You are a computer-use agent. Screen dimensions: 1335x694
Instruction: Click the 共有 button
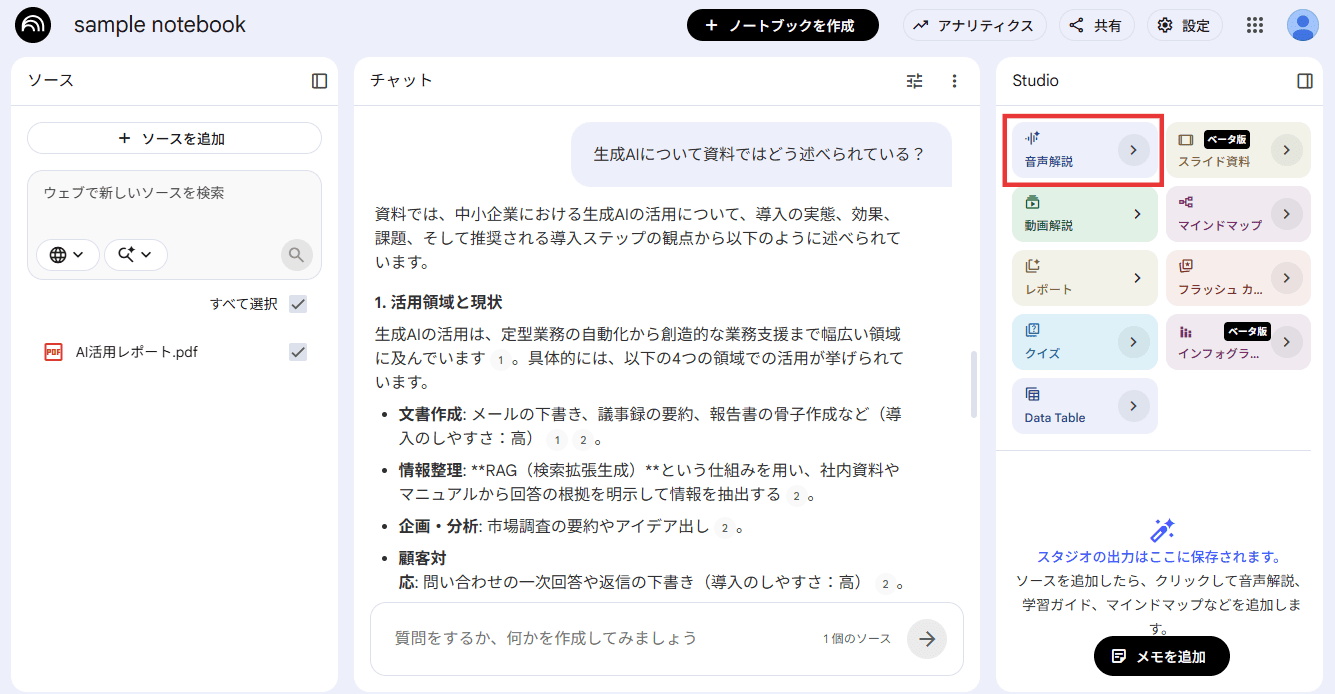[x=1097, y=25]
